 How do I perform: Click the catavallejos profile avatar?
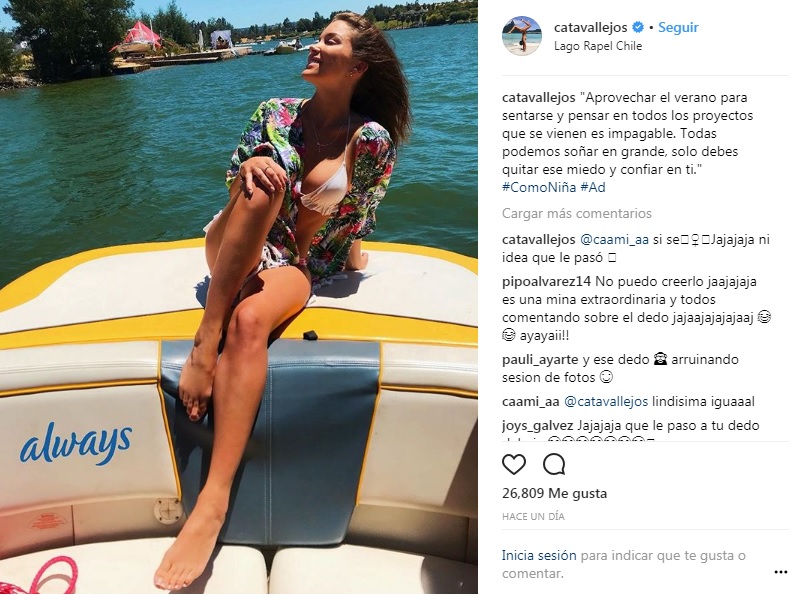[x=522, y=36]
